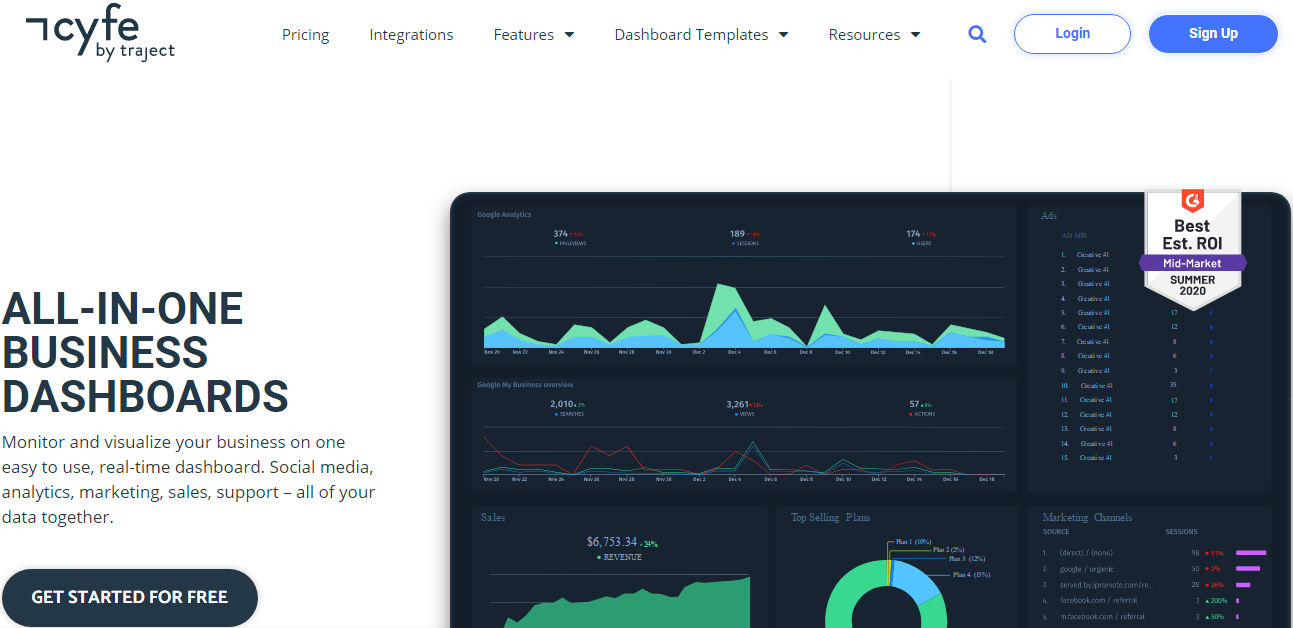The width and height of the screenshot is (1293, 628).
Task: Click the Ads widget title
Action: [1049, 216]
